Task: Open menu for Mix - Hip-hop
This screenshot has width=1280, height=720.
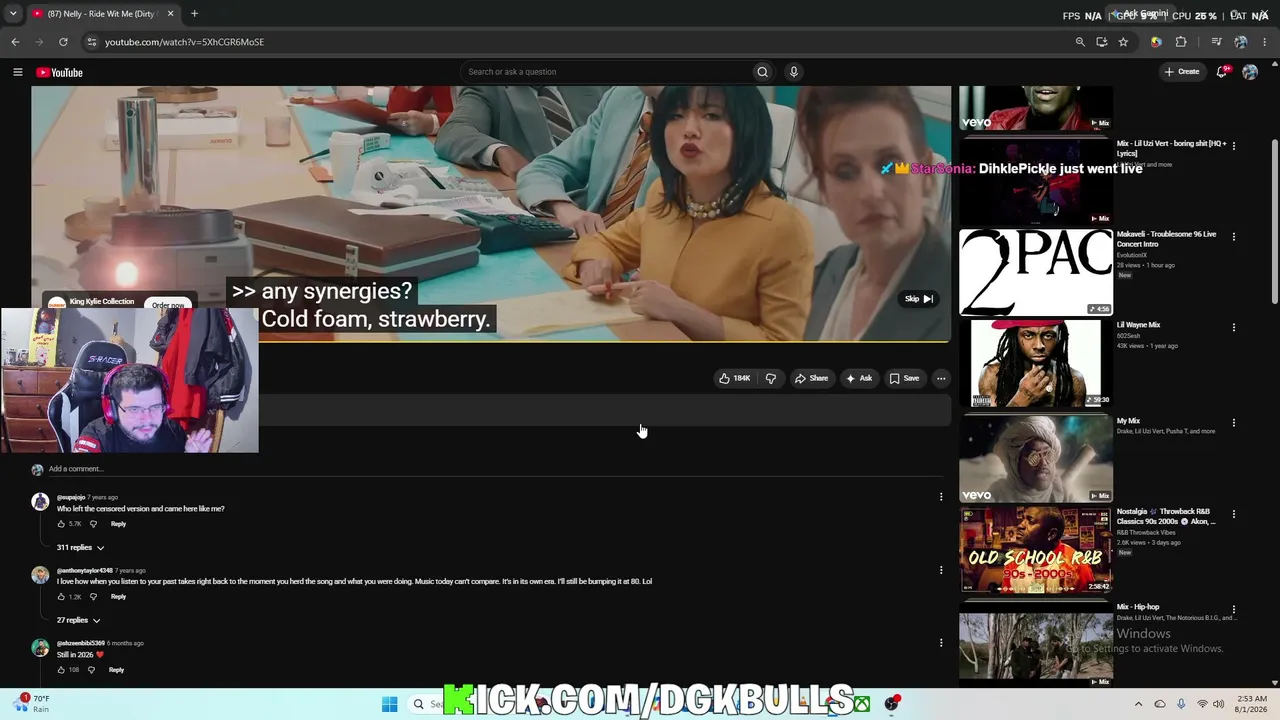Action: (1234, 609)
